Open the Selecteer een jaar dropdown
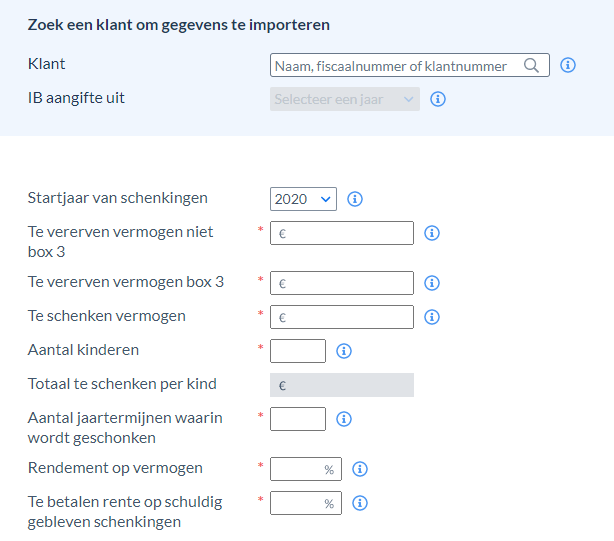 tap(345, 99)
